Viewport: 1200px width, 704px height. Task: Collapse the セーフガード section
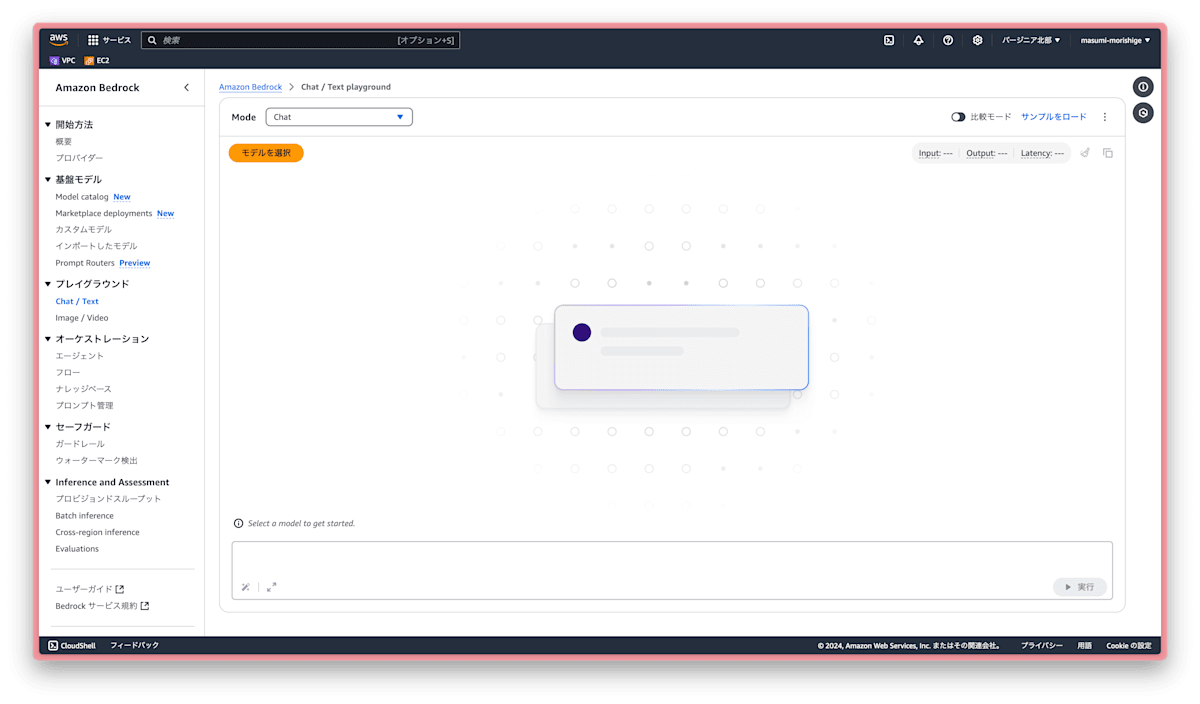(x=48, y=427)
